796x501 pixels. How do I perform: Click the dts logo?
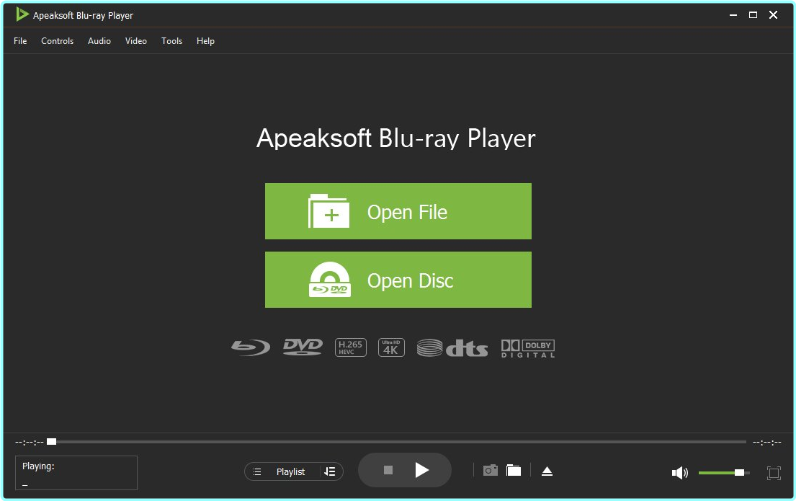coord(452,348)
